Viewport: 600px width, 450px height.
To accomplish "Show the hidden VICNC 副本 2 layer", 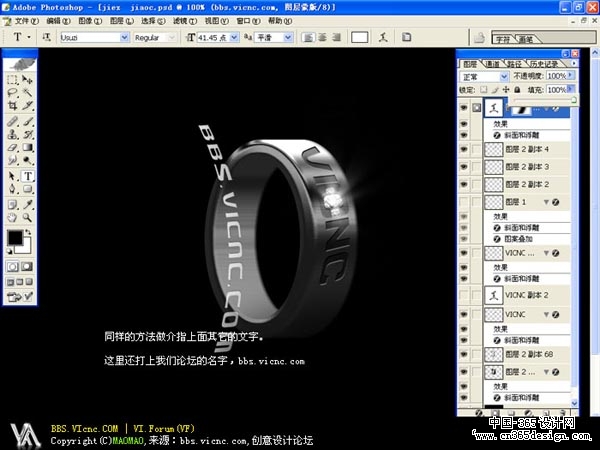I will (x=464, y=295).
